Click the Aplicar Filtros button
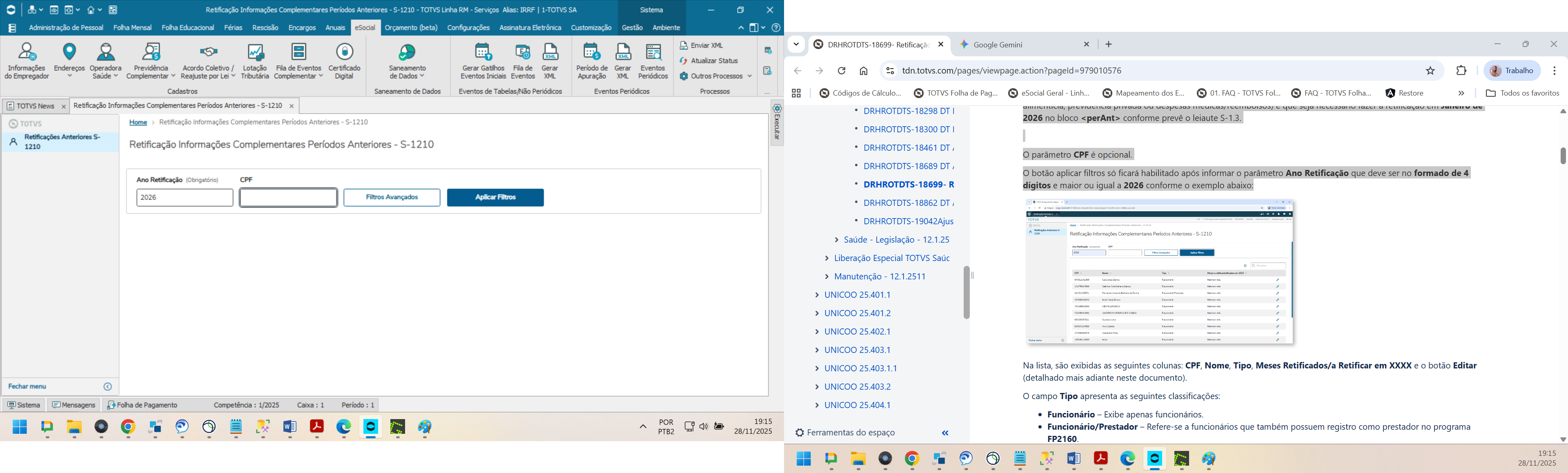The height and width of the screenshot is (473, 1568). click(495, 198)
